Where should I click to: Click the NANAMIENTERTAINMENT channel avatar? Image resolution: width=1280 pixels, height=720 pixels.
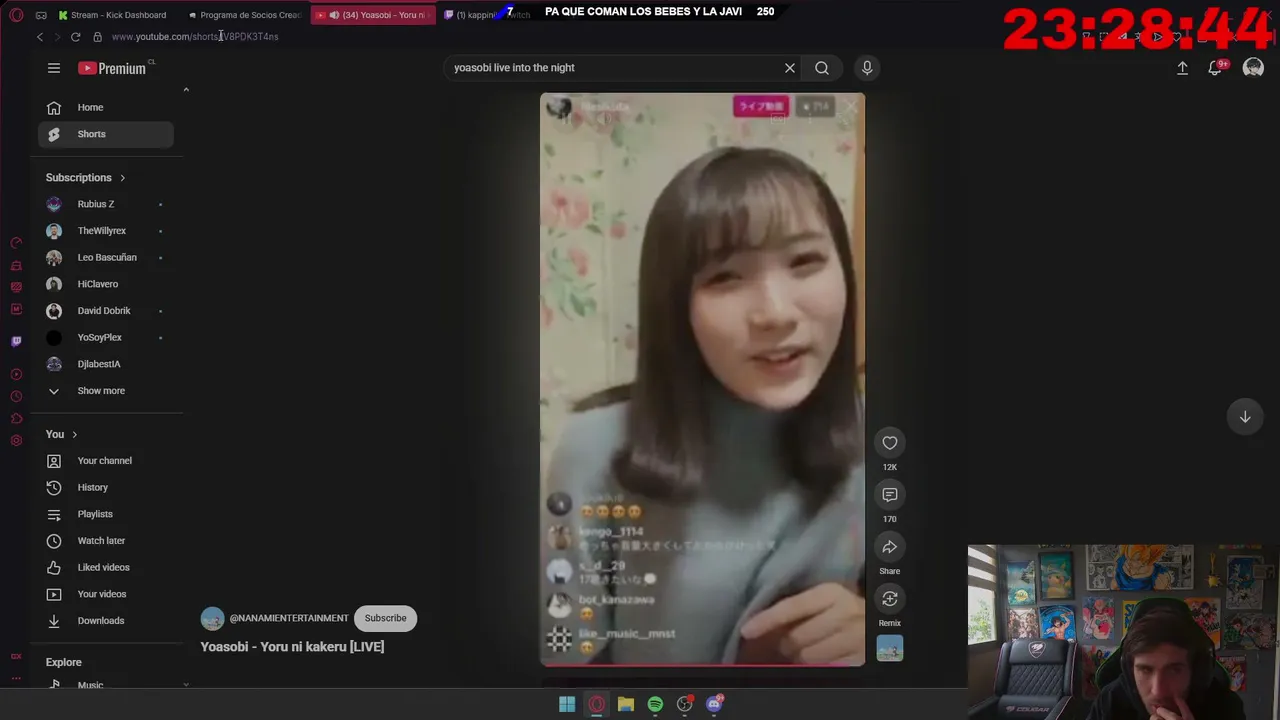(212, 618)
